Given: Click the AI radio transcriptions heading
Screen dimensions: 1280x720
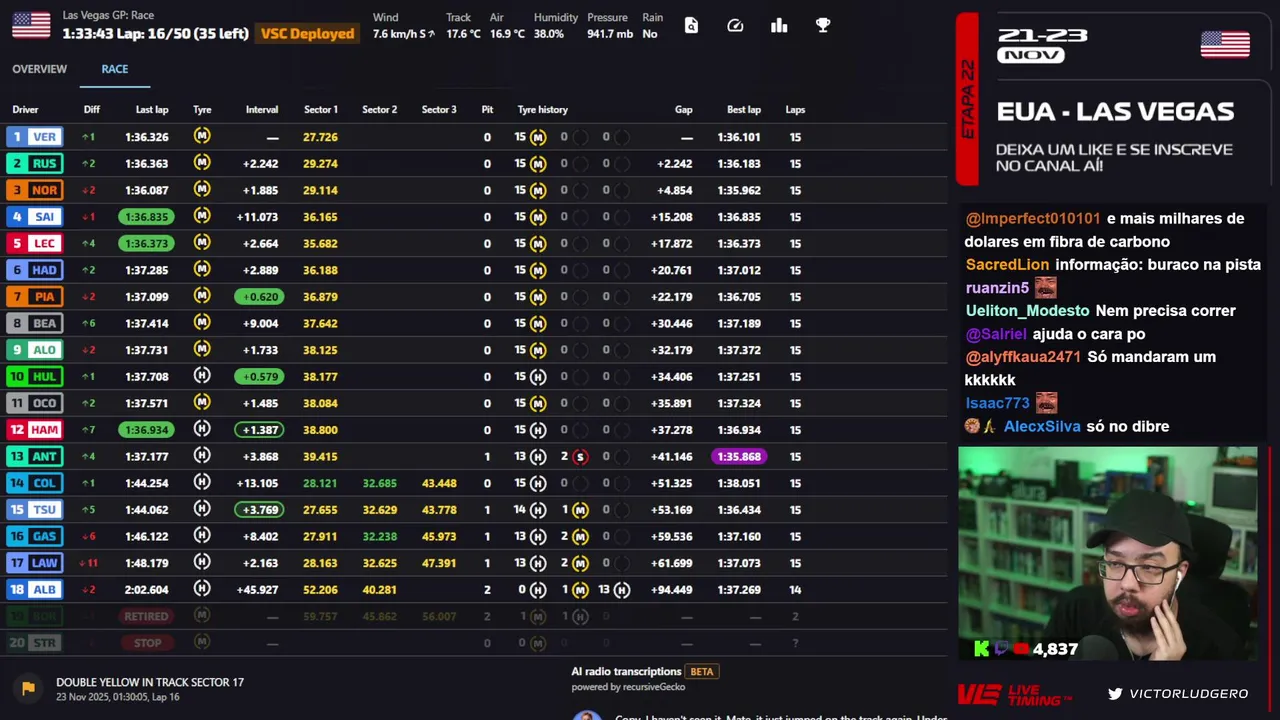Looking at the screenshot, I should [626, 672].
